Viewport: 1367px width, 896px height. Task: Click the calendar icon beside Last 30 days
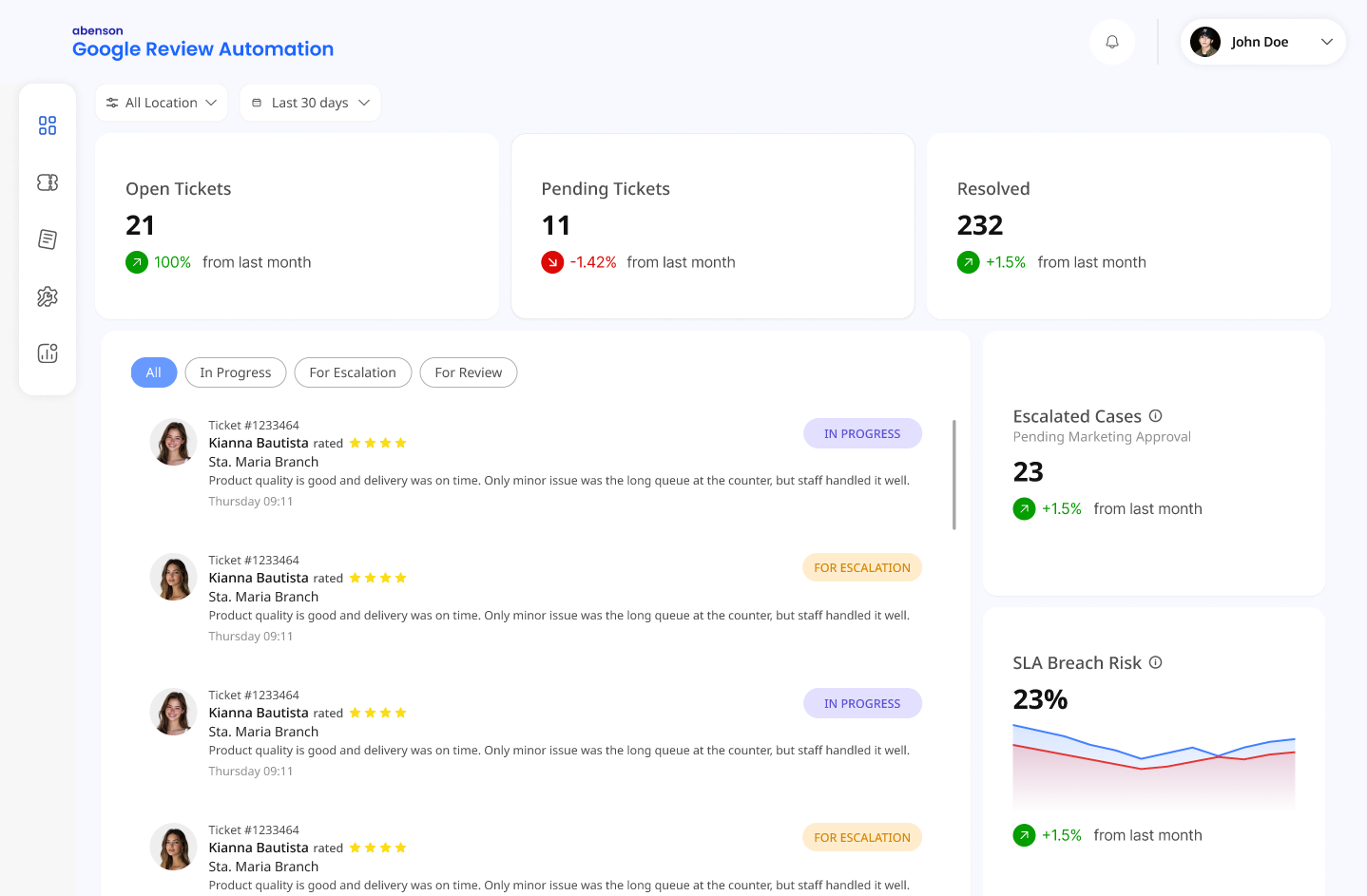(x=257, y=103)
